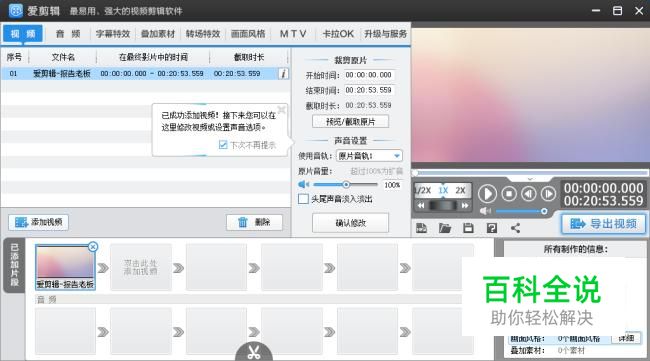Open the scissors cut tool at the bottom

pos(254,352)
